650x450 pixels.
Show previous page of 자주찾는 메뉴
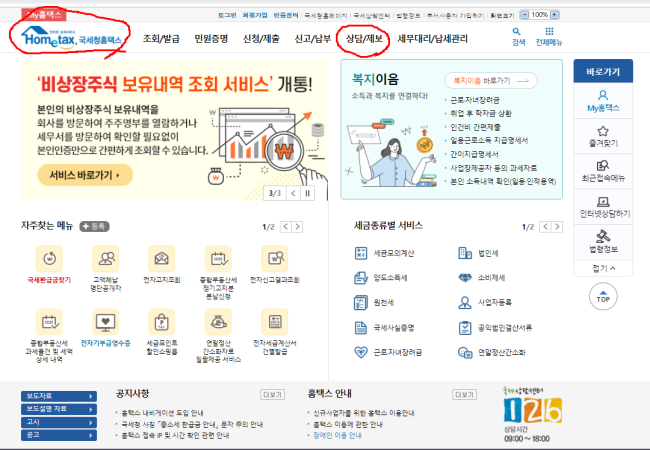[286, 227]
